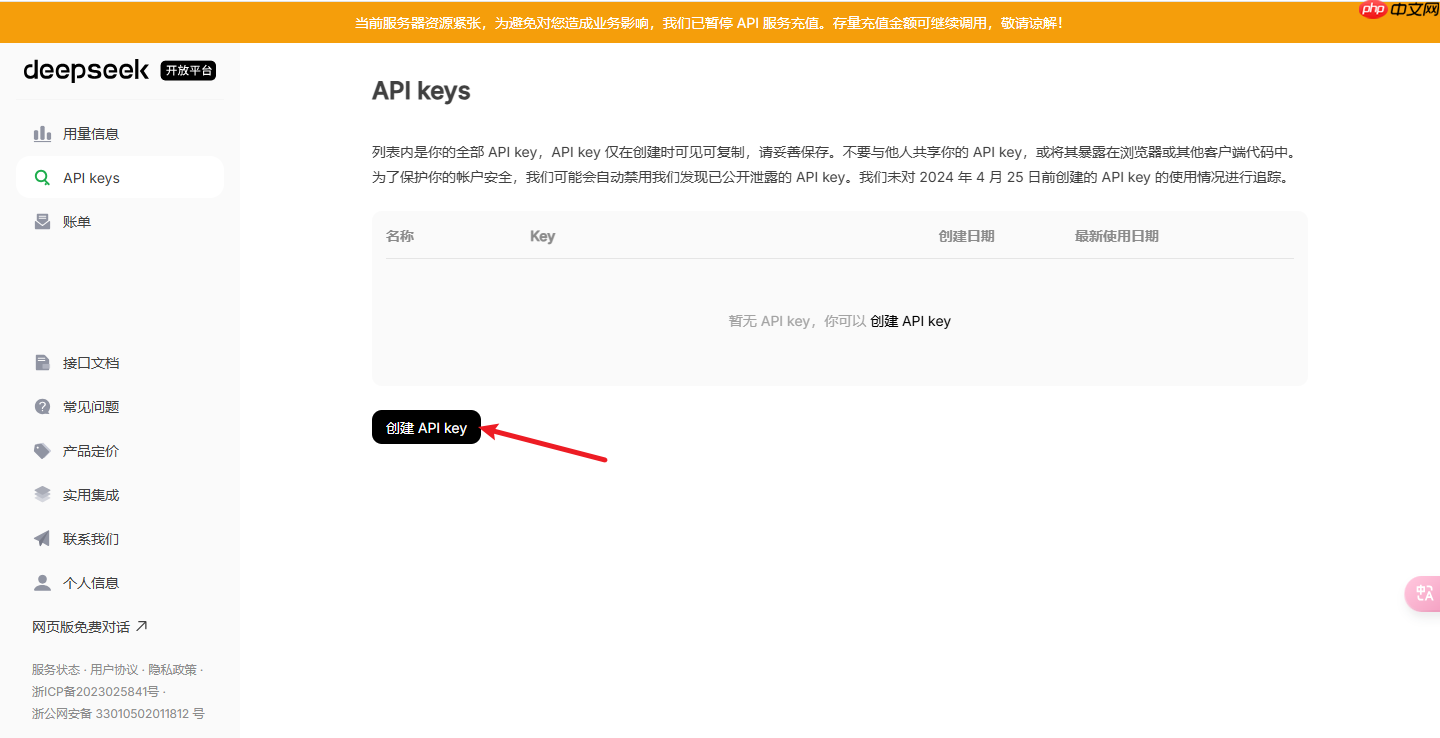
Task: Click the API keys magnifier icon in sidebar
Action: [x=43, y=177]
